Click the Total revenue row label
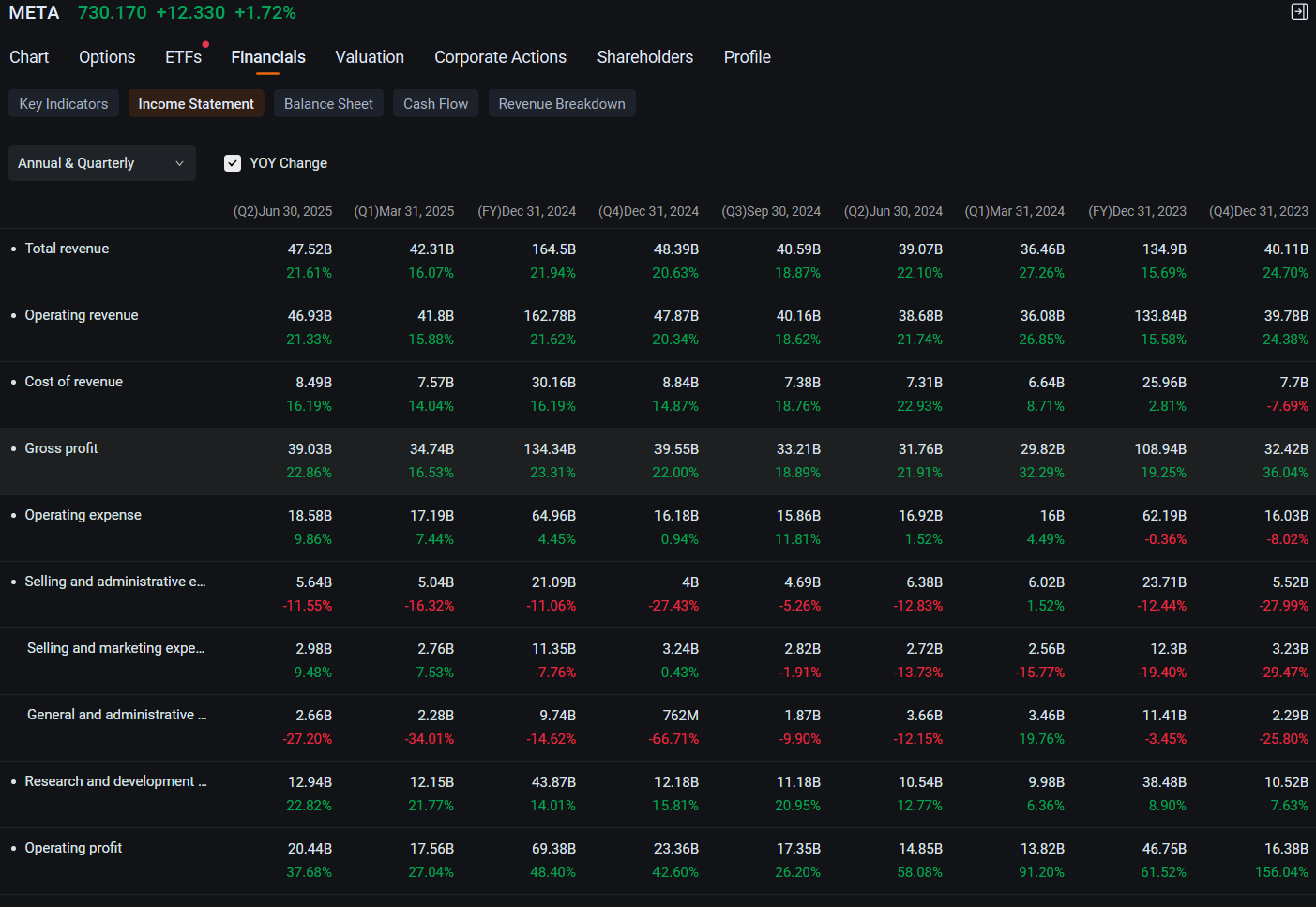Image resolution: width=1316 pixels, height=907 pixels. pos(67,249)
